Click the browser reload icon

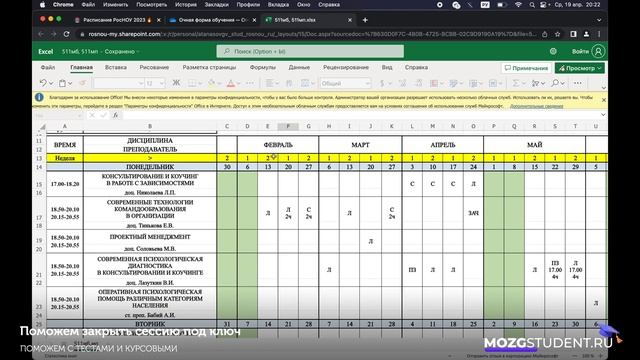coord(67,34)
